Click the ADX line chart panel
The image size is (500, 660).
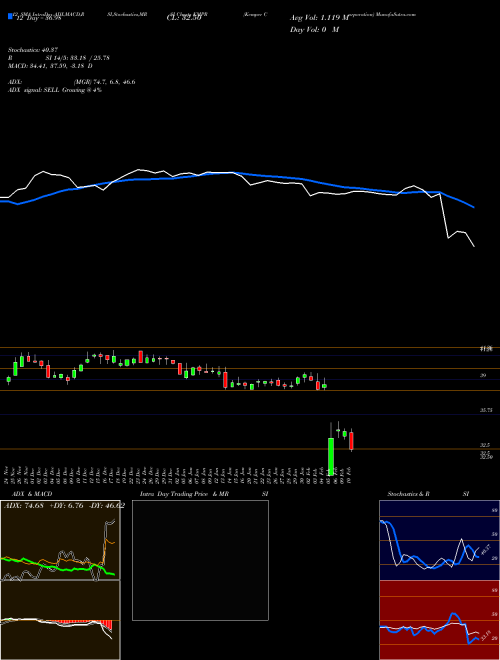pyautogui.click(x=60, y=540)
